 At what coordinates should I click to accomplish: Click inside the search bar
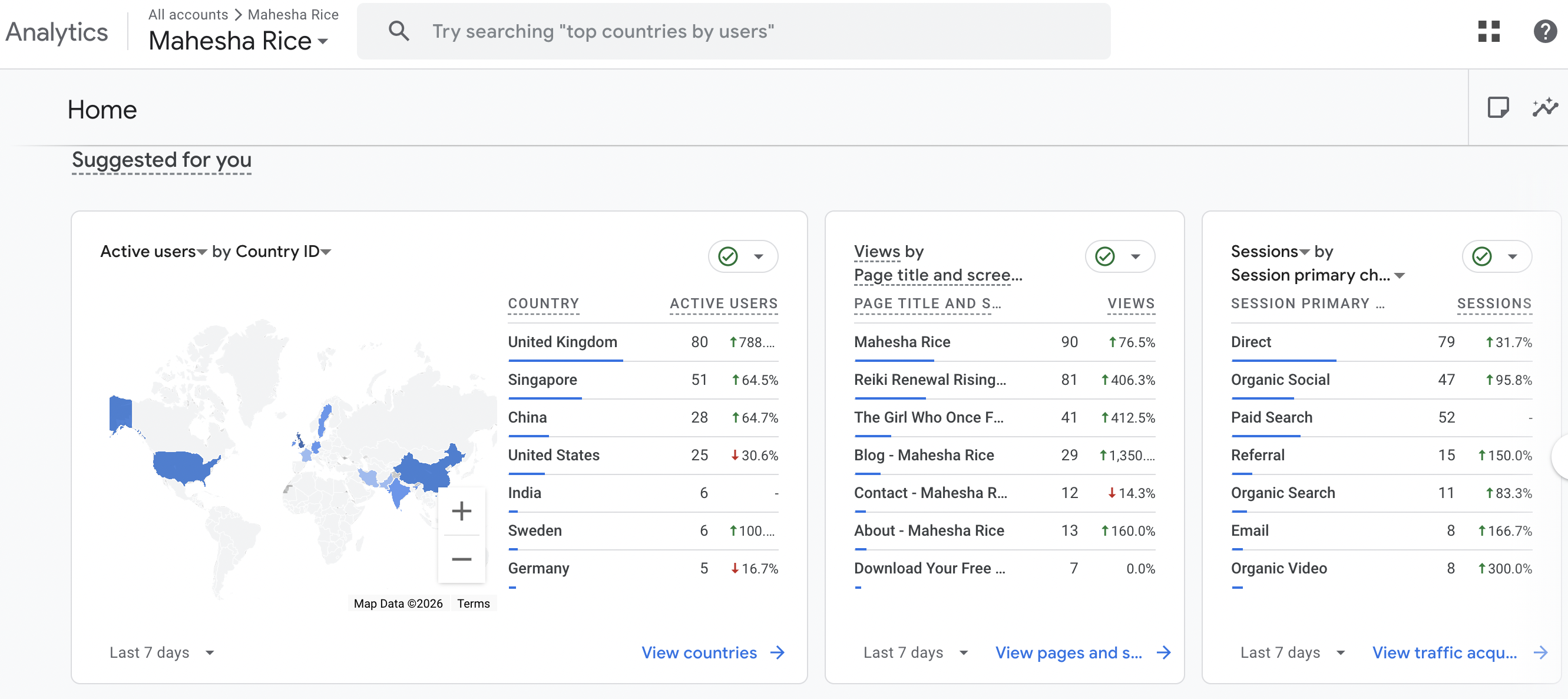[x=730, y=31]
